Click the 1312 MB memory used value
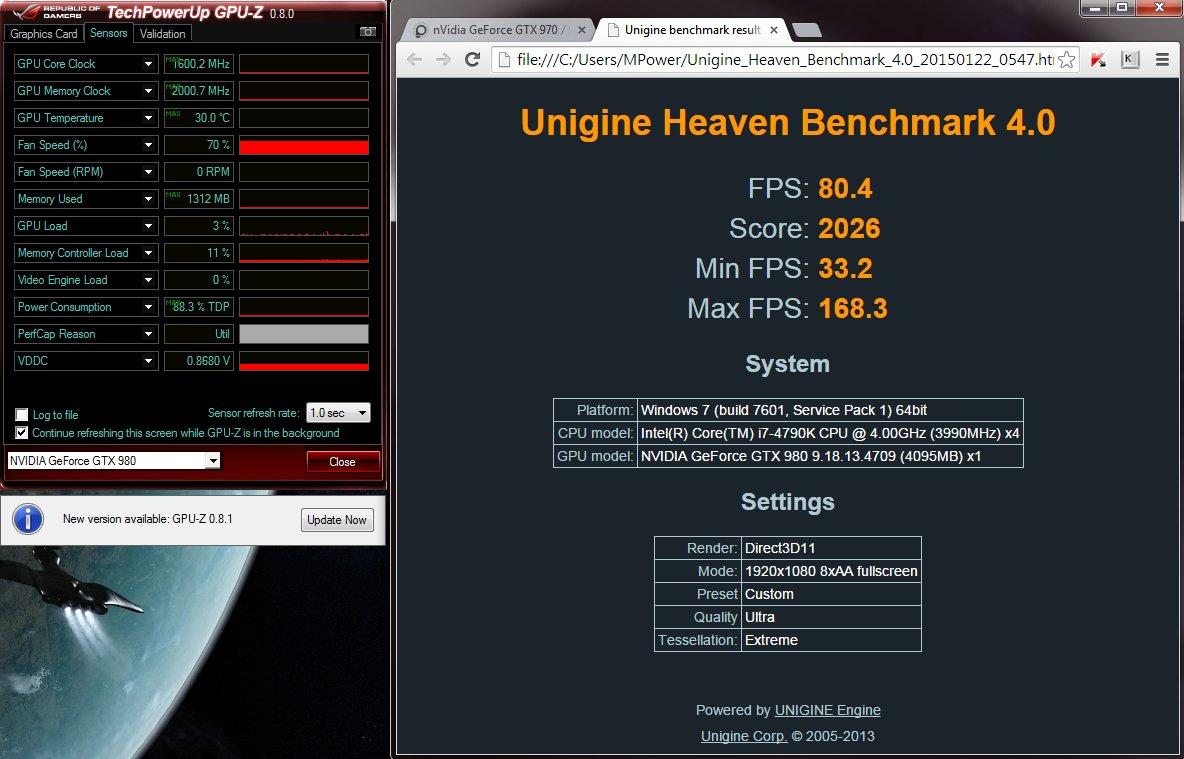 coord(199,199)
